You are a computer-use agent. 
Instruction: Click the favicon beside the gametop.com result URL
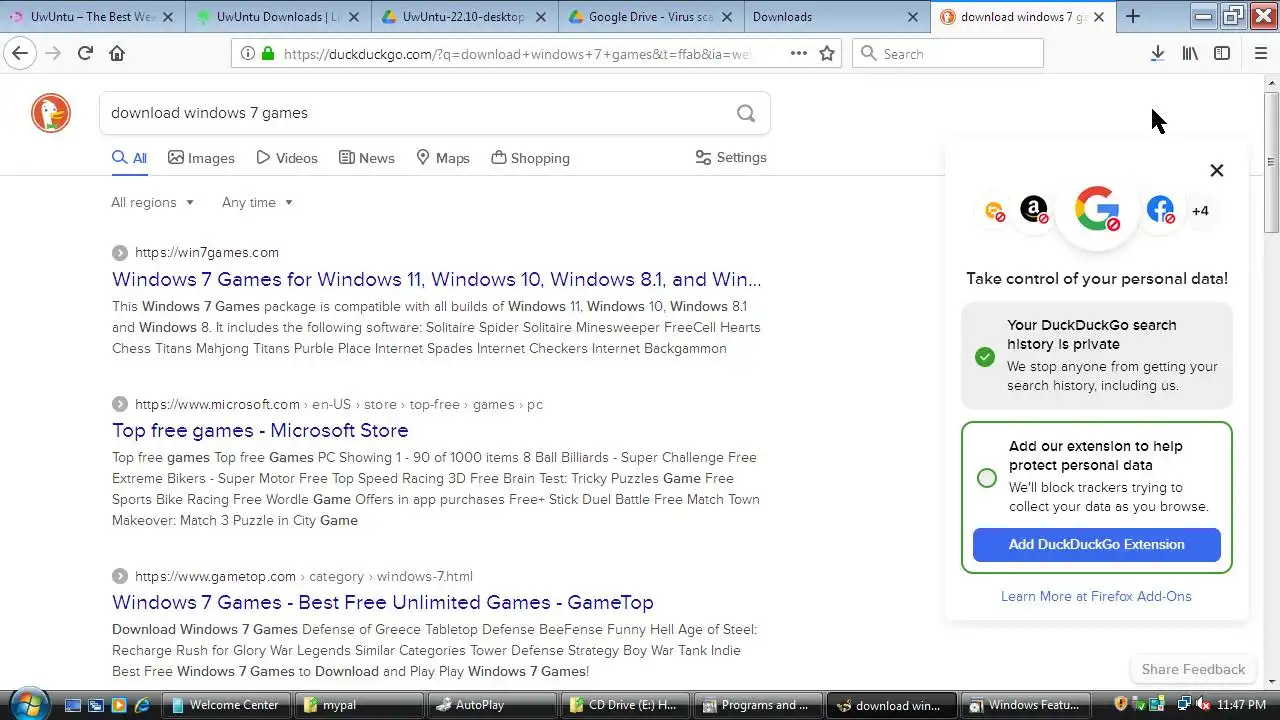pos(120,576)
